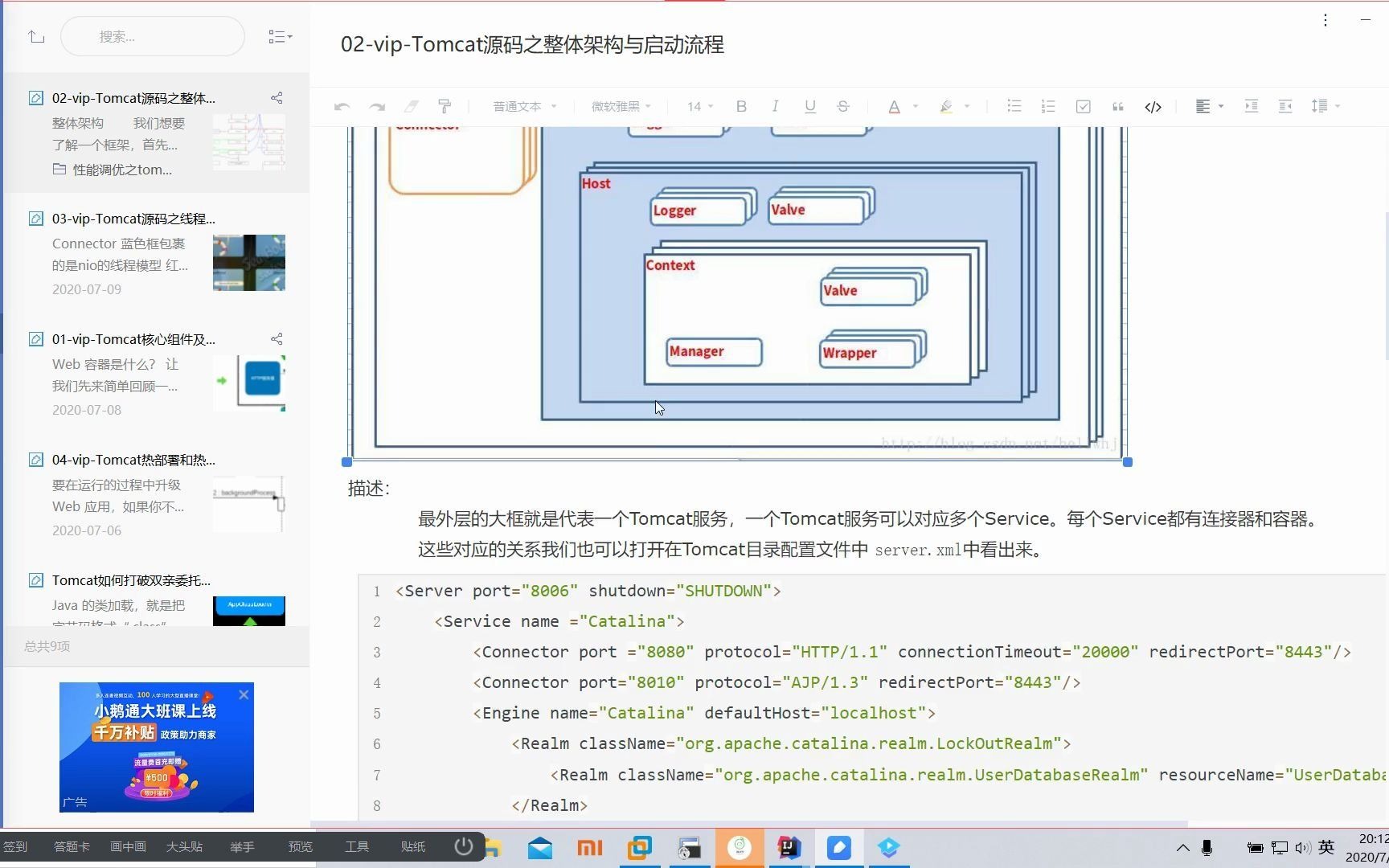Viewport: 1389px width, 868px height.
Task: Click 画中画 in classroom toolbar
Action: pyautogui.click(x=128, y=846)
